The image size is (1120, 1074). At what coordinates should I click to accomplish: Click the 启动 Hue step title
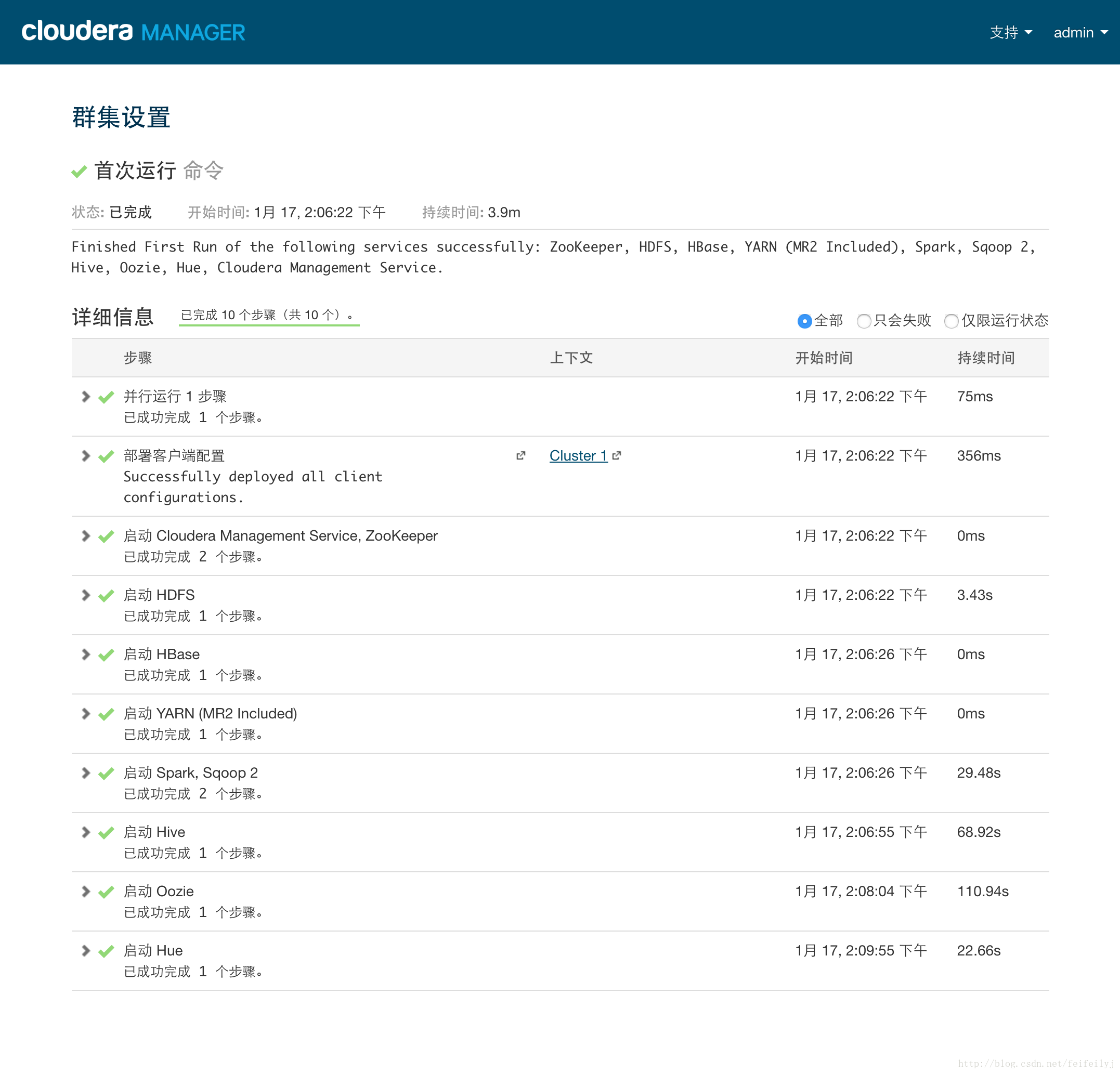[x=153, y=951]
